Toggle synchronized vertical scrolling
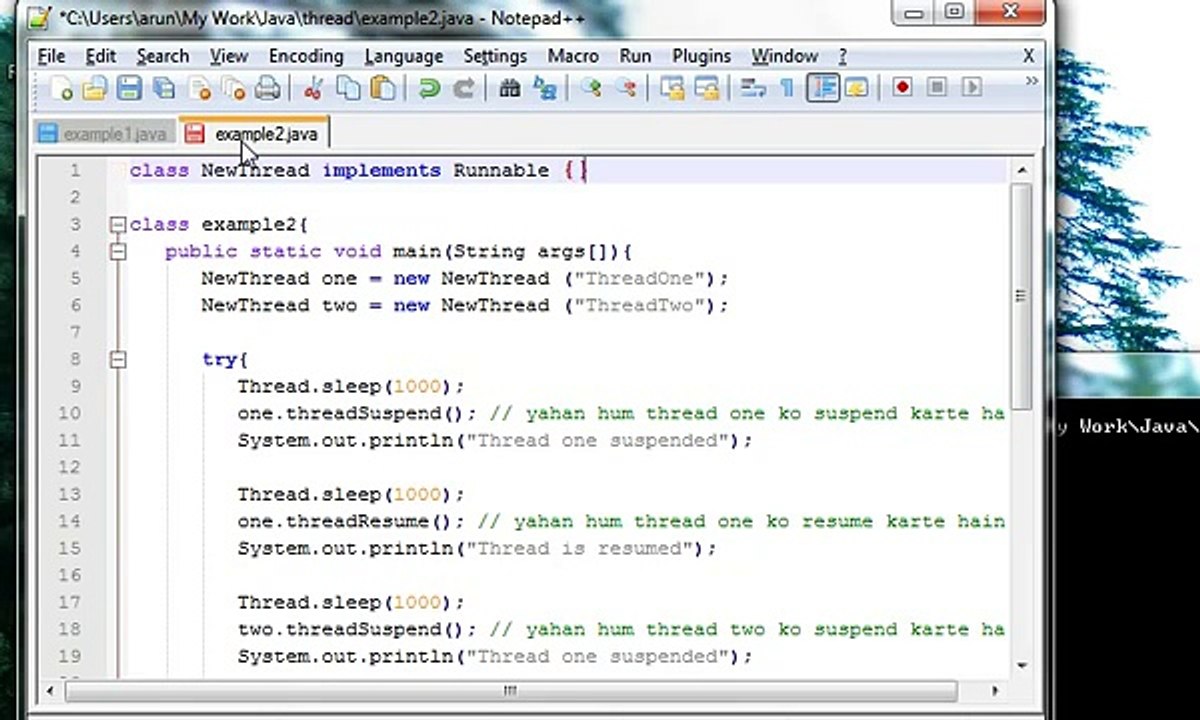This screenshot has width=1200, height=720. (x=672, y=89)
